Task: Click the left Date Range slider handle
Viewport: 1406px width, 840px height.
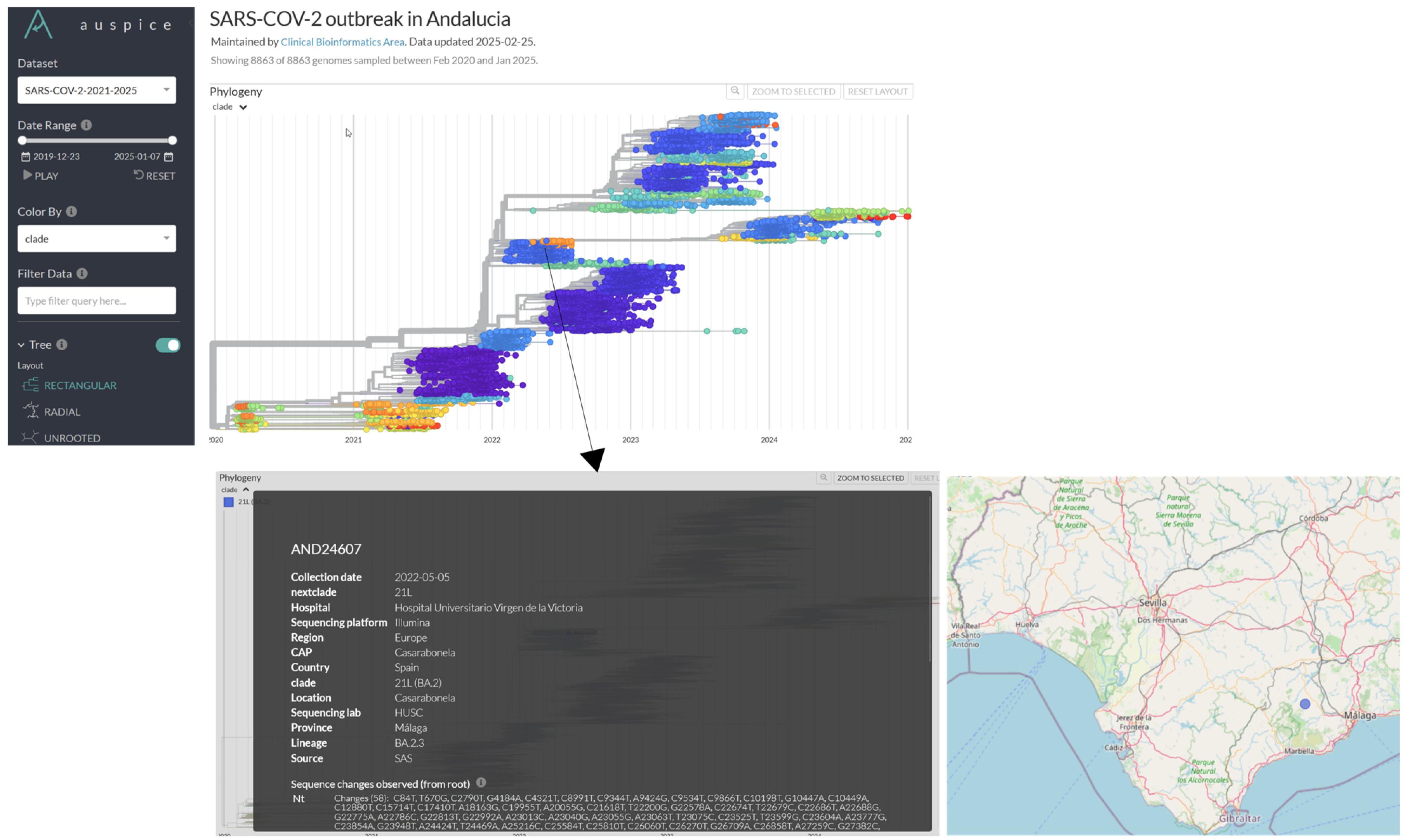Action: point(22,140)
